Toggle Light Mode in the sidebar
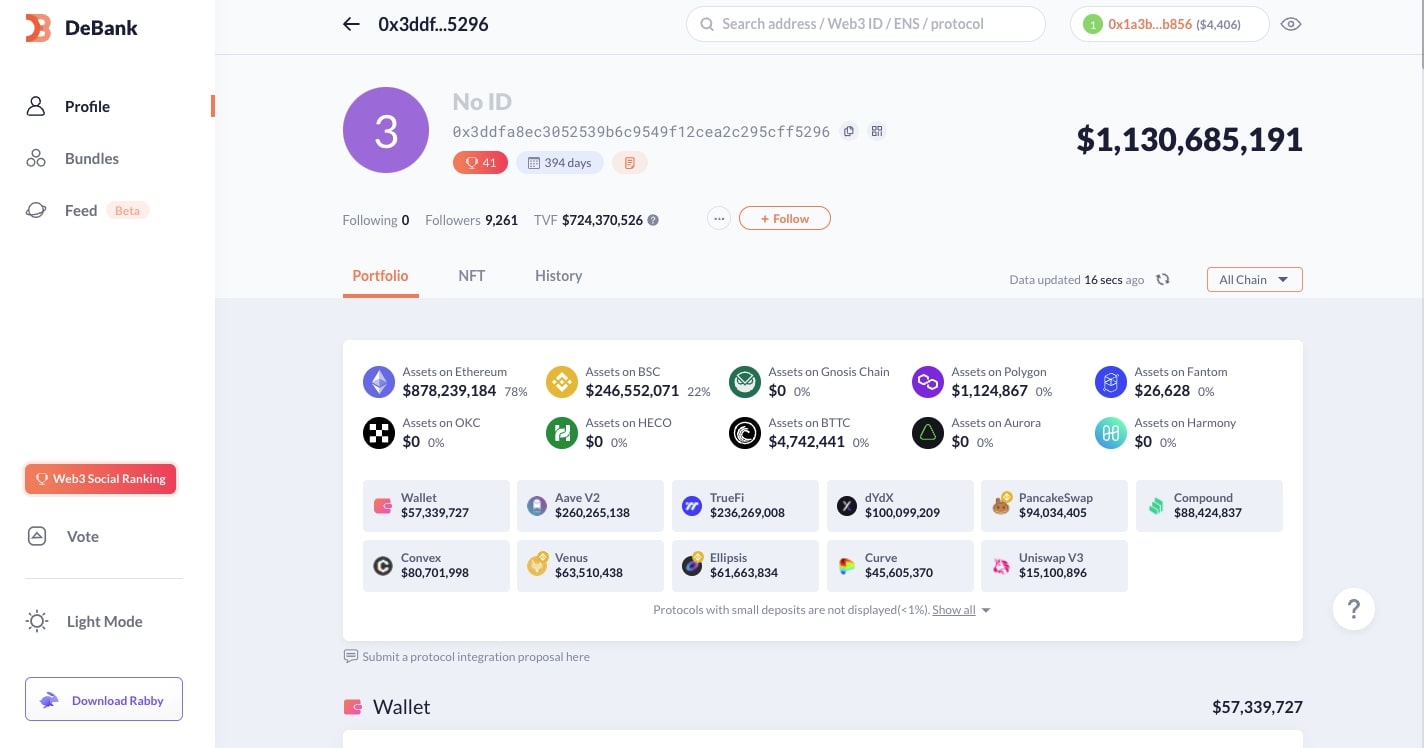This screenshot has height=748, width=1424. coord(84,621)
